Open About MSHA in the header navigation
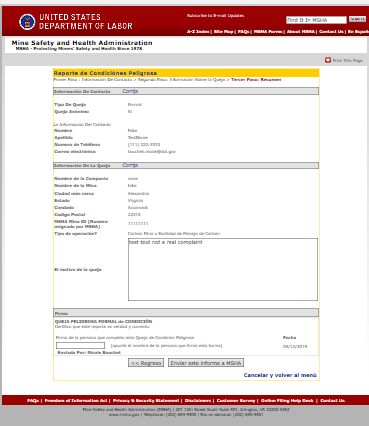Image resolution: width=369 pixels, height=426 pixels. (x=301, y=32)
